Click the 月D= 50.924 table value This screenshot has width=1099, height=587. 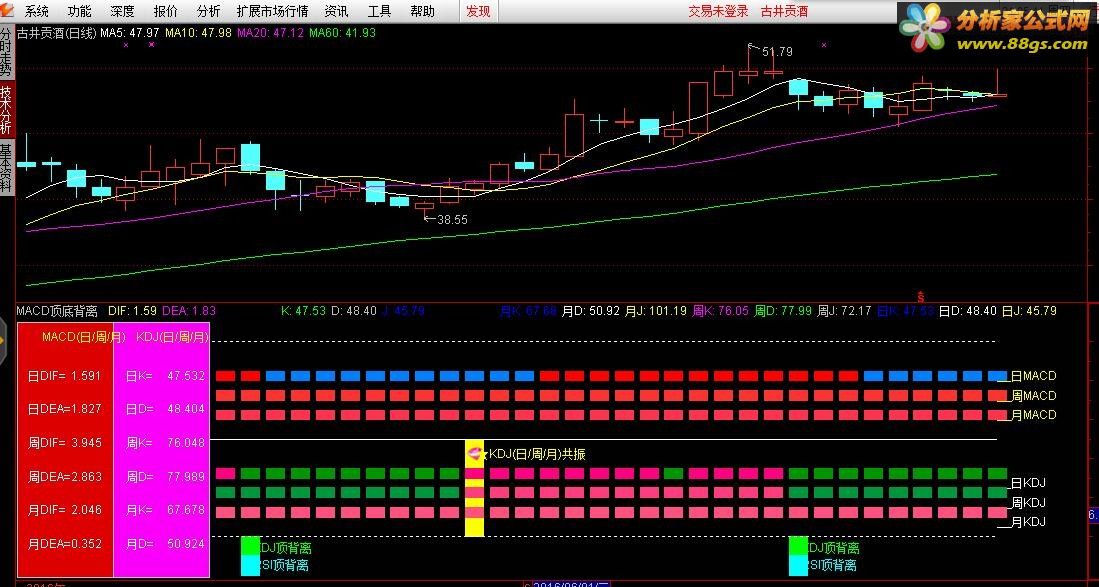pyautogui.click(x=165, y=544)
